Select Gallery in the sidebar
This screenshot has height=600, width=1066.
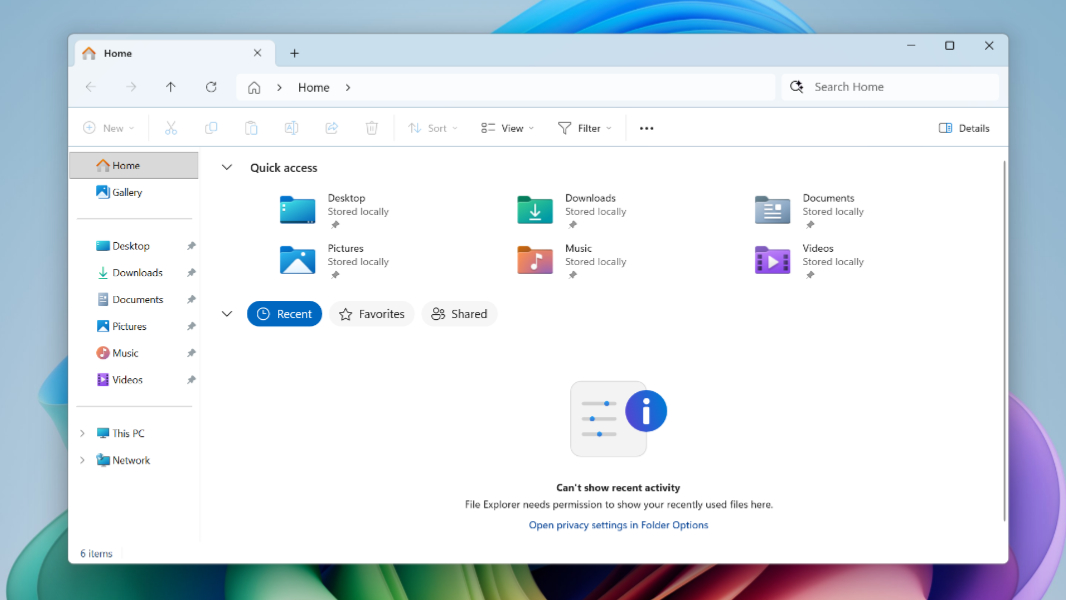tap(126, 192)
